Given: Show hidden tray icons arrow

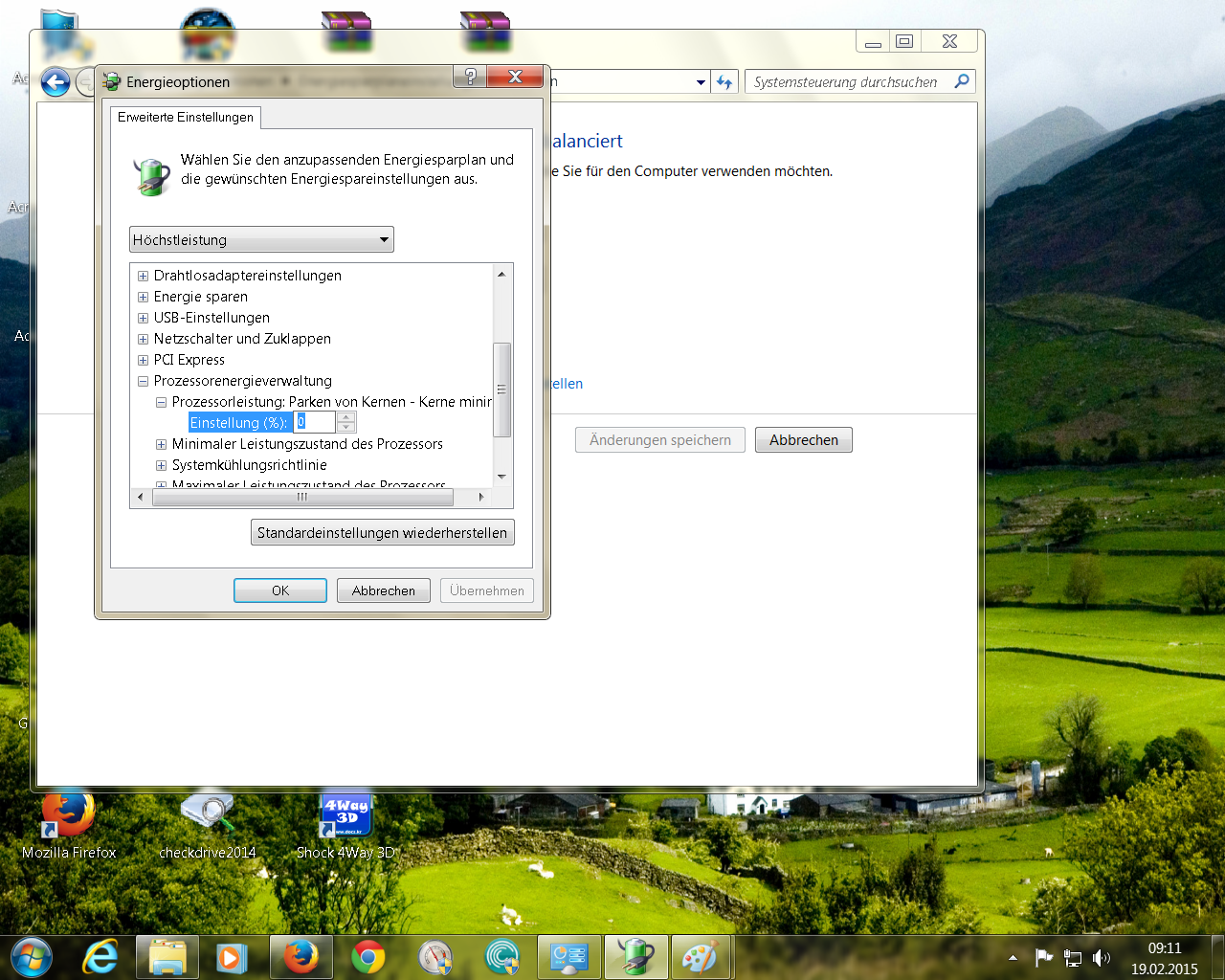Looking at the screenshot, I should (x=1013, y=958).
